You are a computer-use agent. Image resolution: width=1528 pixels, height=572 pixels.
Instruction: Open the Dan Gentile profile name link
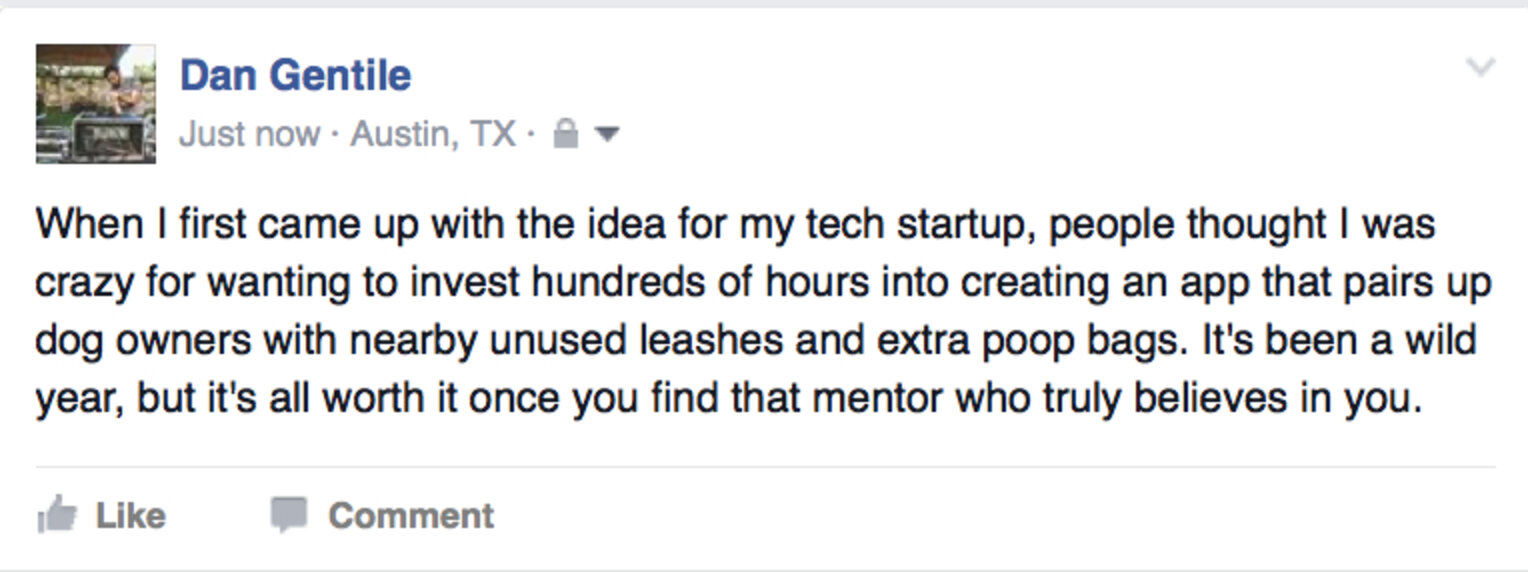(296, 76)
